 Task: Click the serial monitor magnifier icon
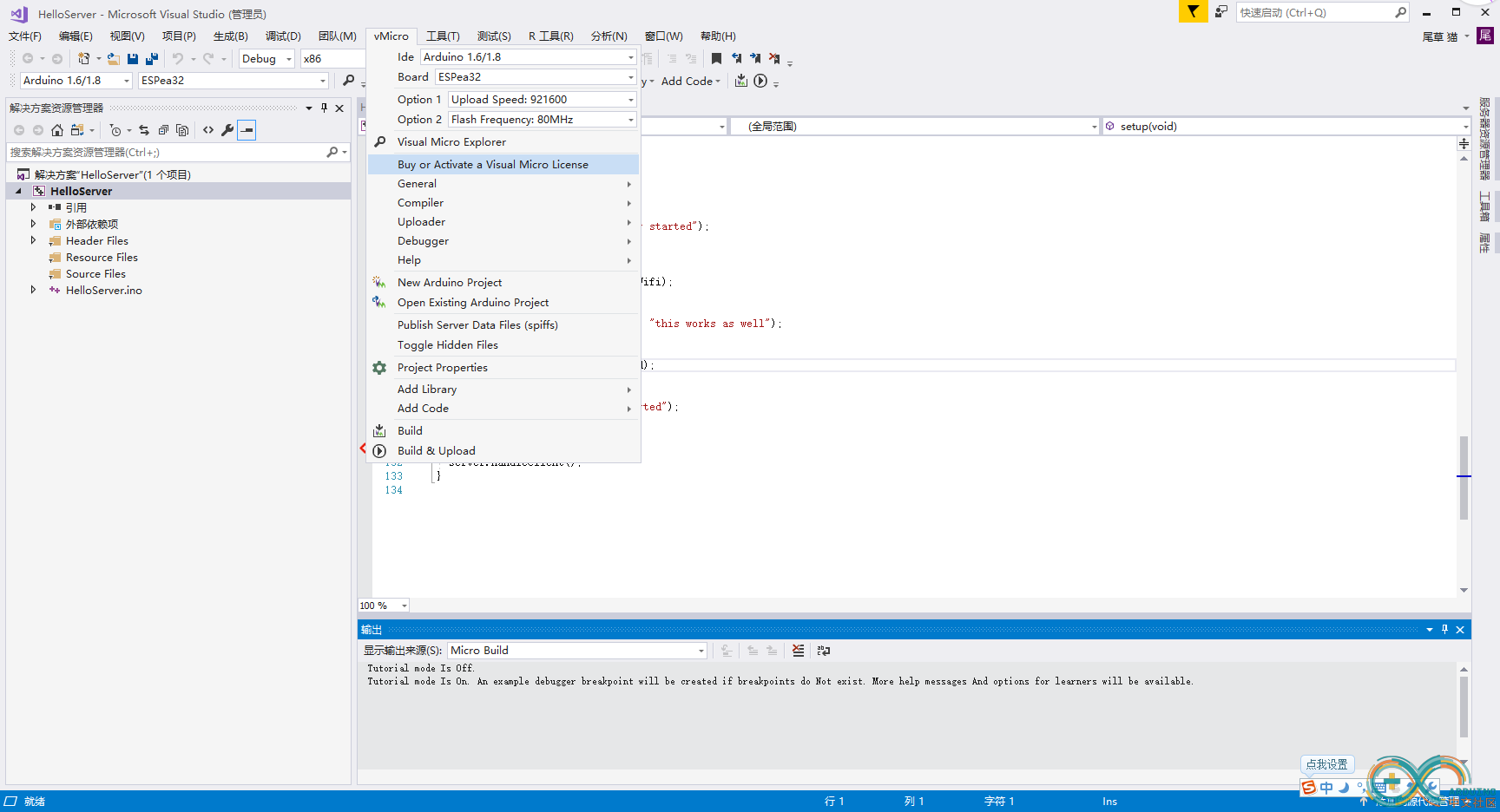coord(349,81)
